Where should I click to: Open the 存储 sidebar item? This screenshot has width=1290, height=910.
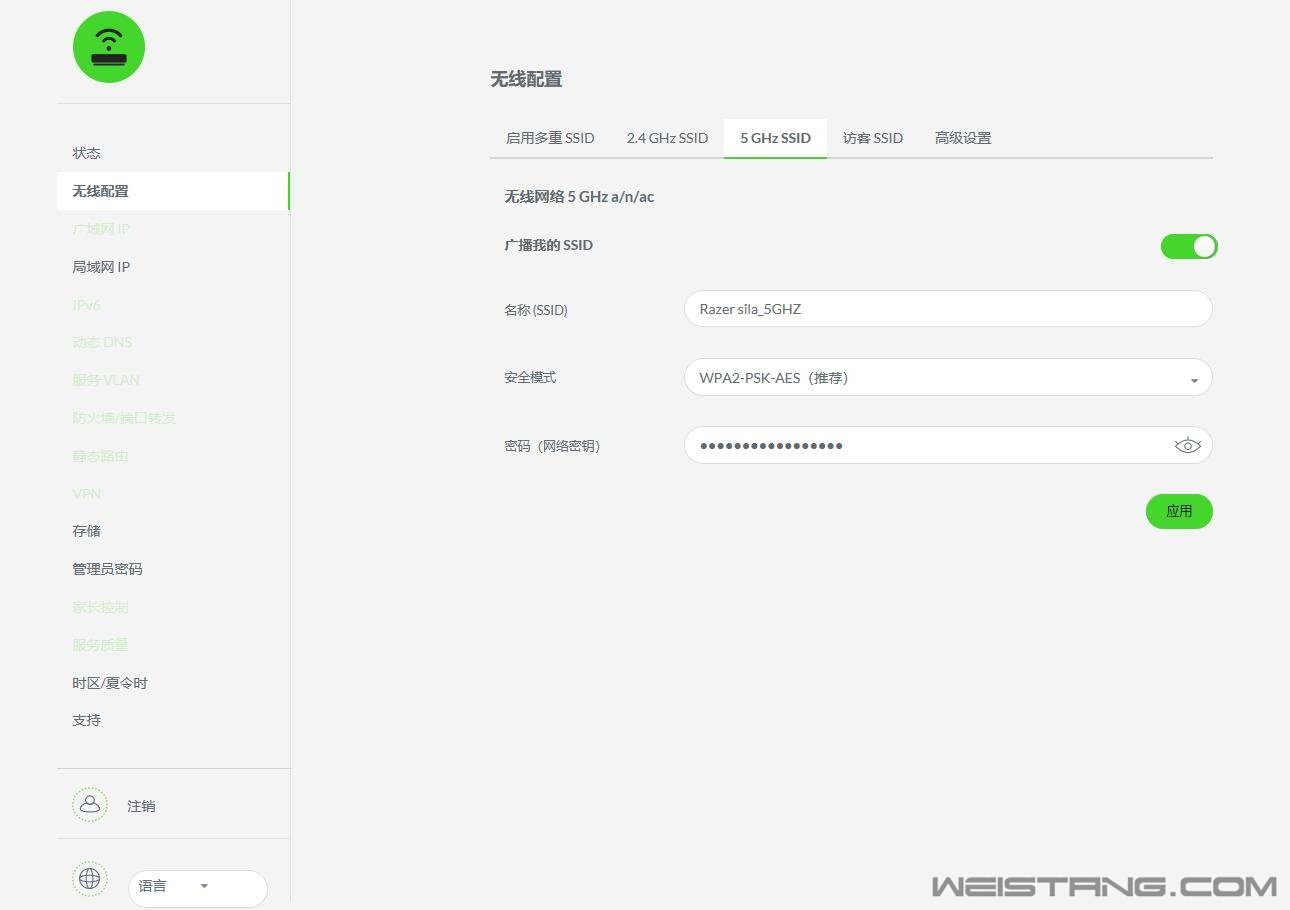86,531
